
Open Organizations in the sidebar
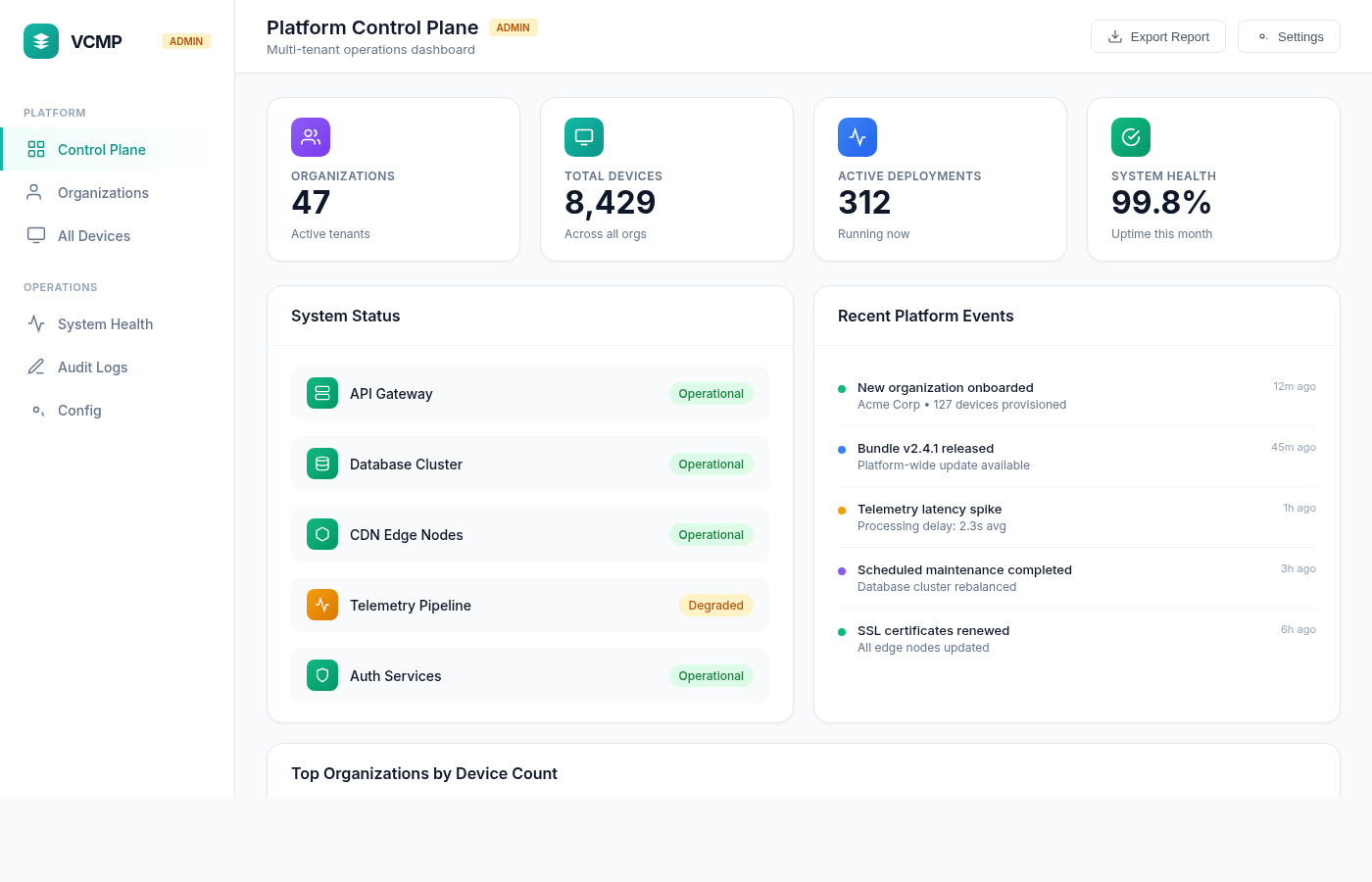pyautogui.click(x=103, y=193)
